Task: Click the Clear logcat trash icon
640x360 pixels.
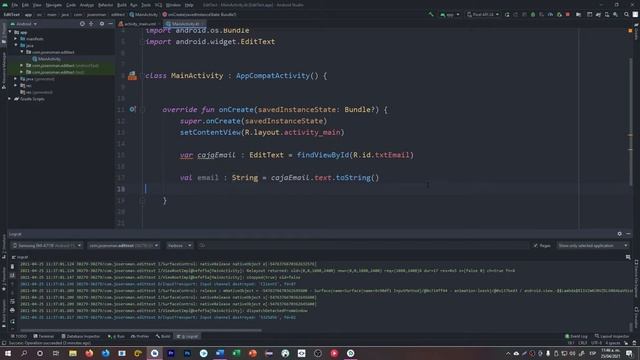Action: 12,266
